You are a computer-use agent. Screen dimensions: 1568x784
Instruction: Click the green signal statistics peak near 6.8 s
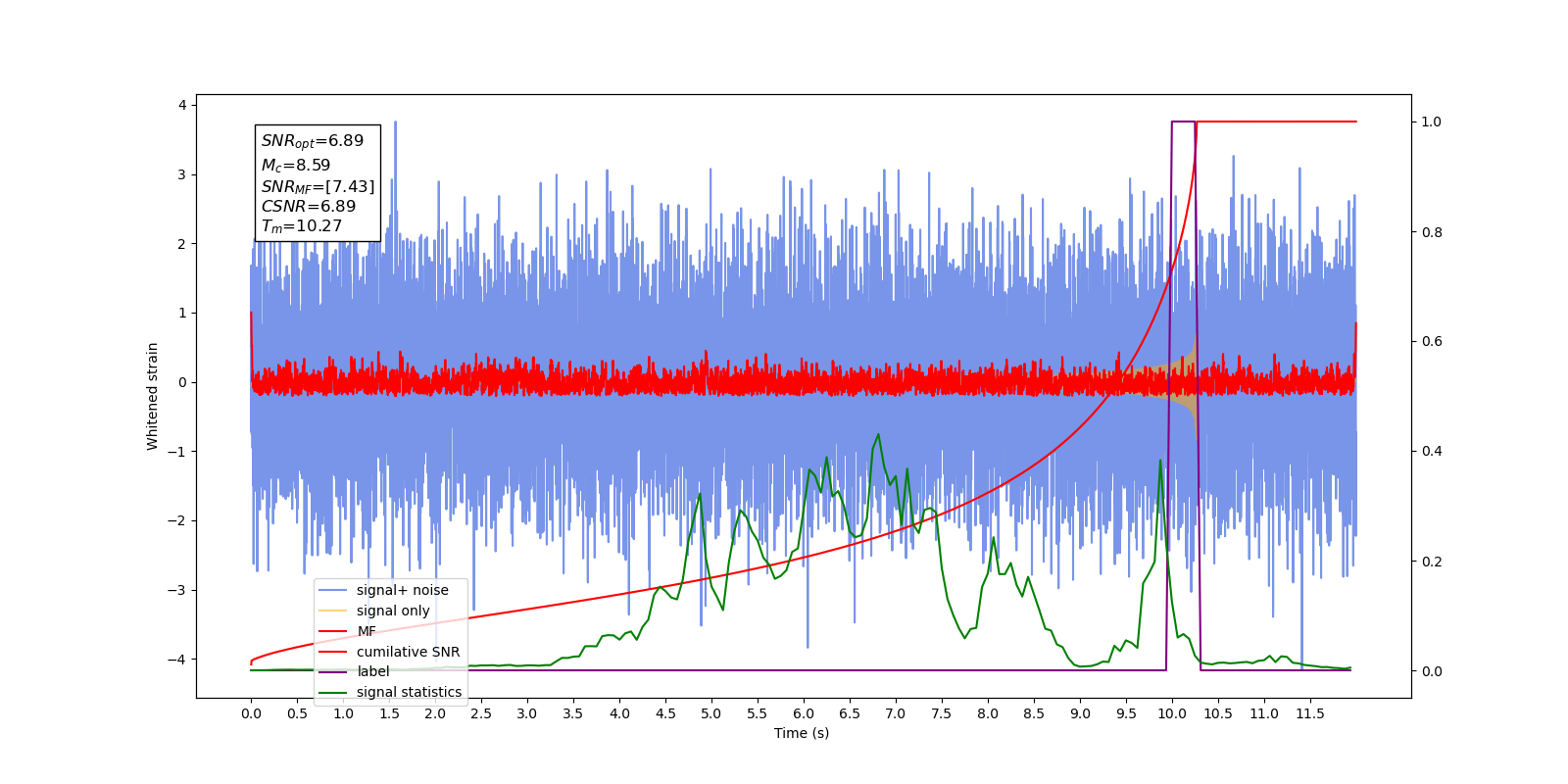878,434
